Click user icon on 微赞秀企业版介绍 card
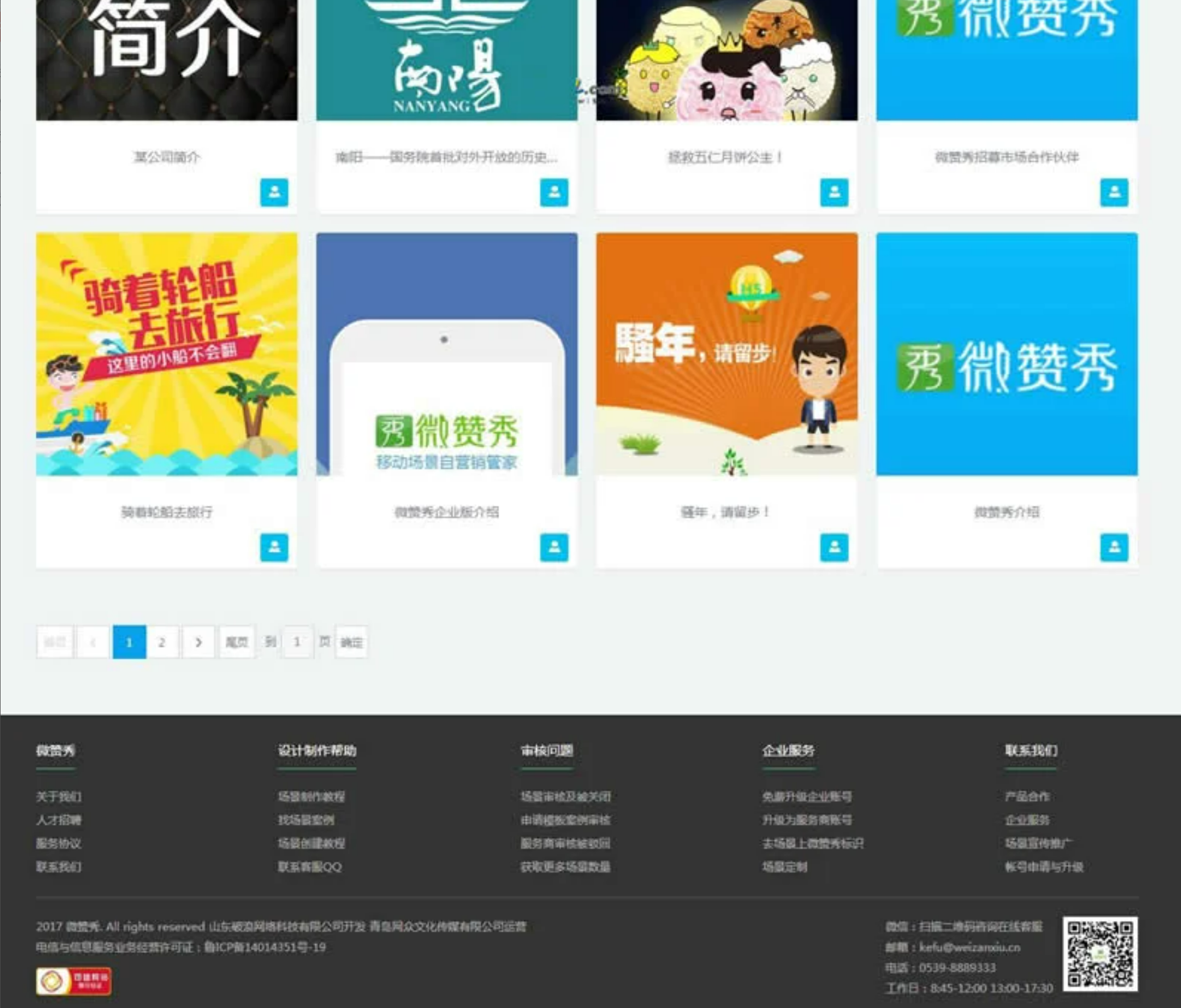This screenshot has height=1008, width=1181. coord(554,547)
